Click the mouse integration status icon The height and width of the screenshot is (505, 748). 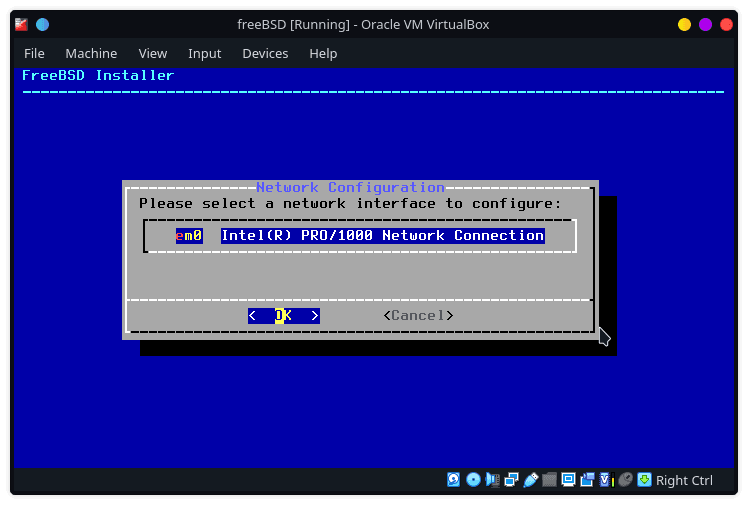point(625,480)
